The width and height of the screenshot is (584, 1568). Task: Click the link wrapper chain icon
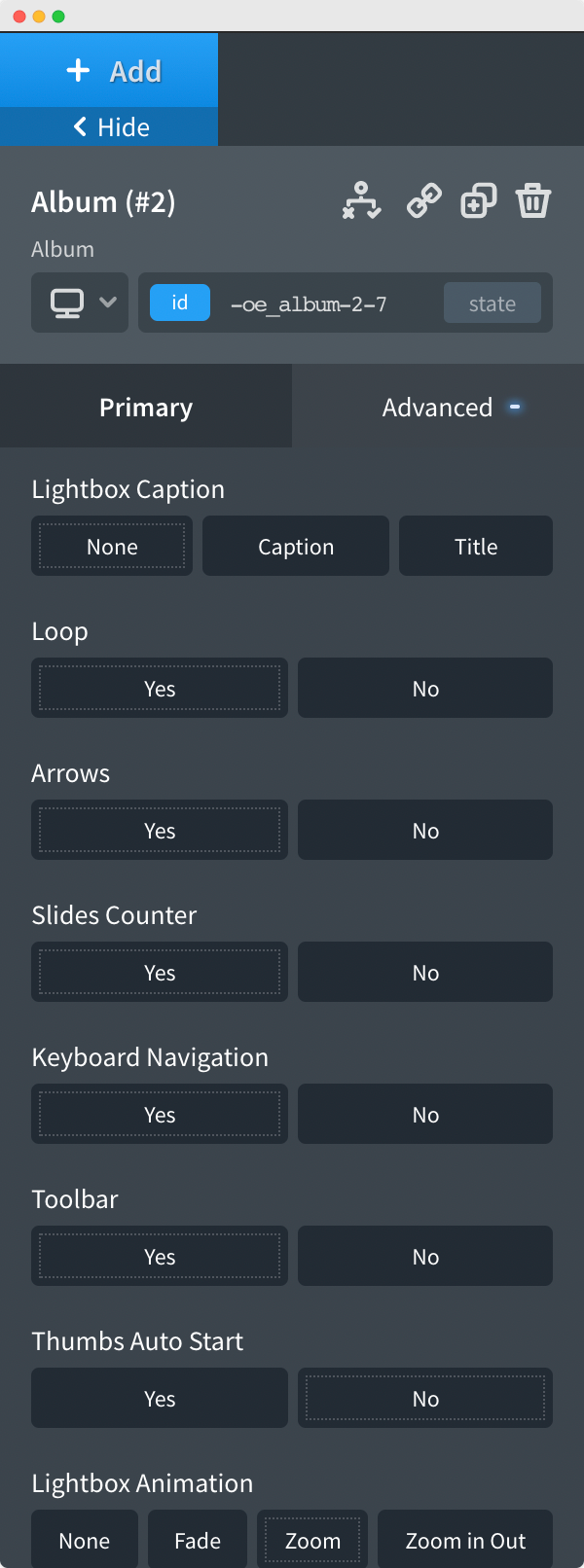(423, 201)
